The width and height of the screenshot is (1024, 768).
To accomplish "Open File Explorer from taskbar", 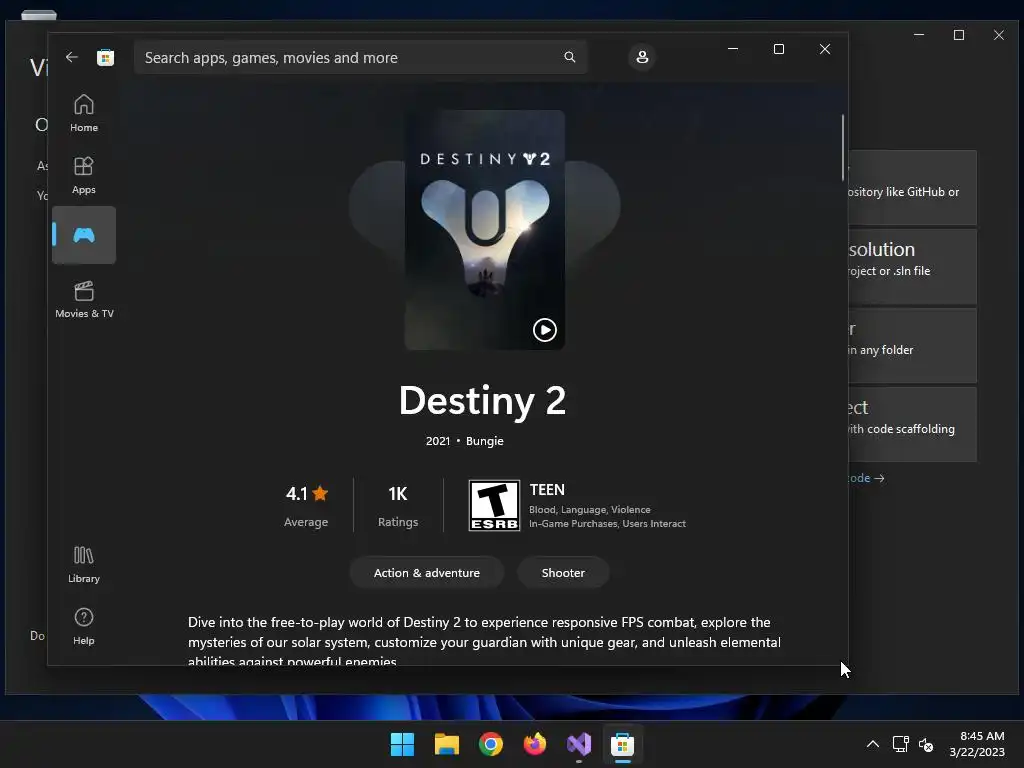I will click(x=447, y=744).
